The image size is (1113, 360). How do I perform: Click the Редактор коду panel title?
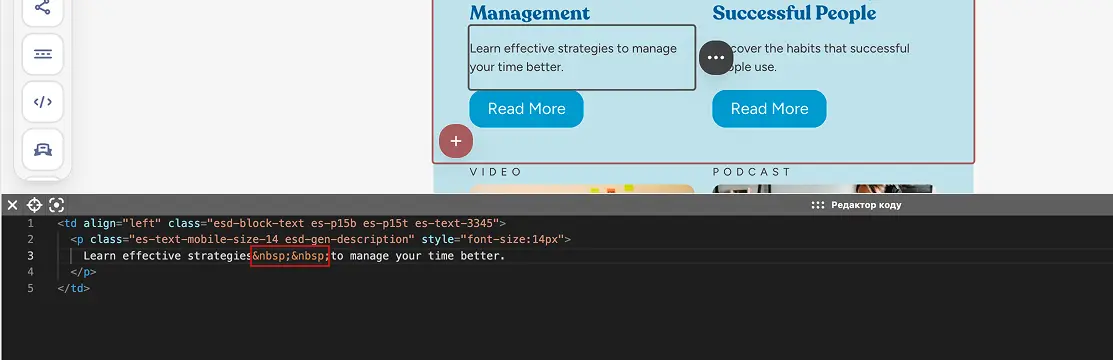pos(866,205)
